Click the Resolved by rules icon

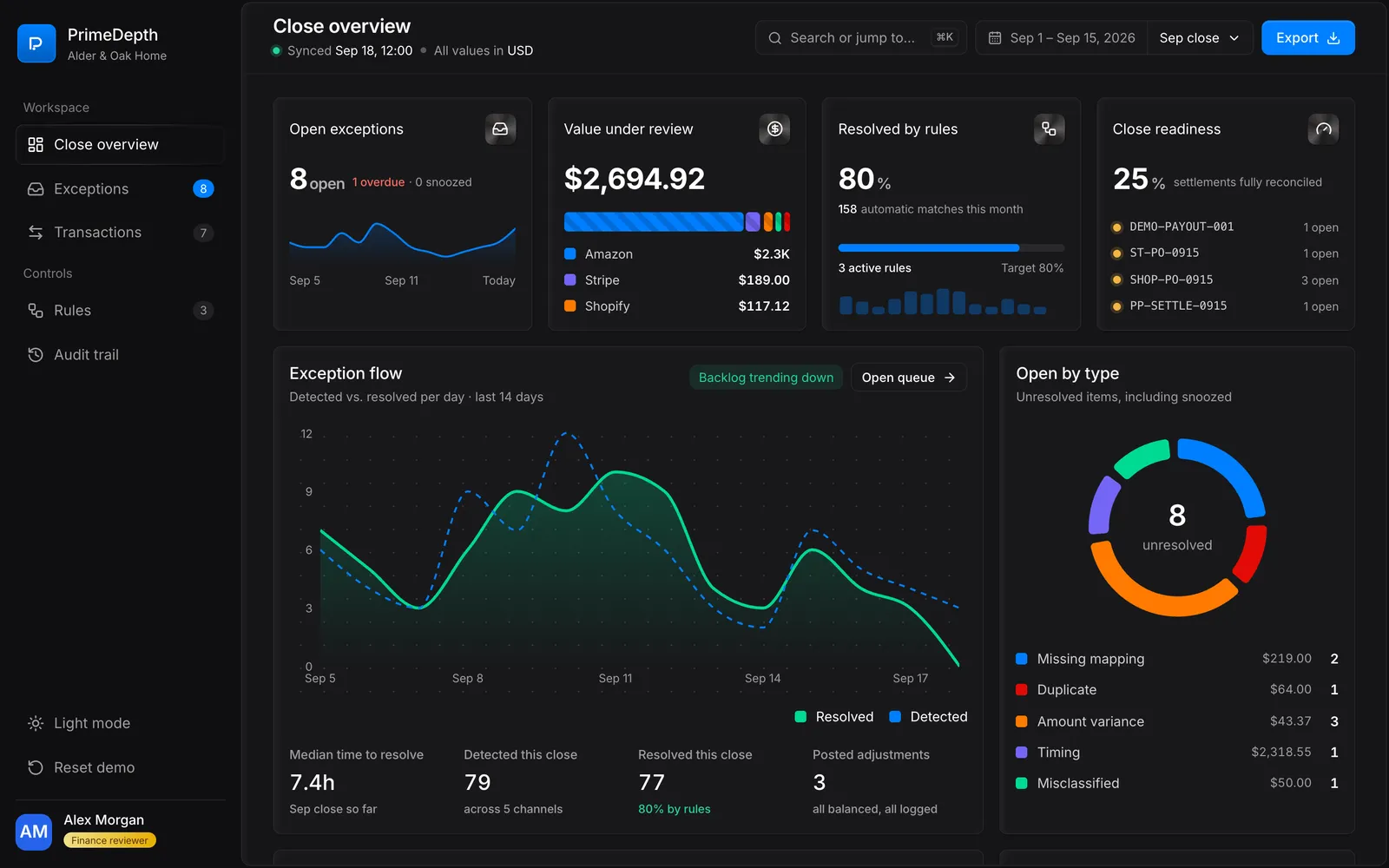tap(1049, 129)
